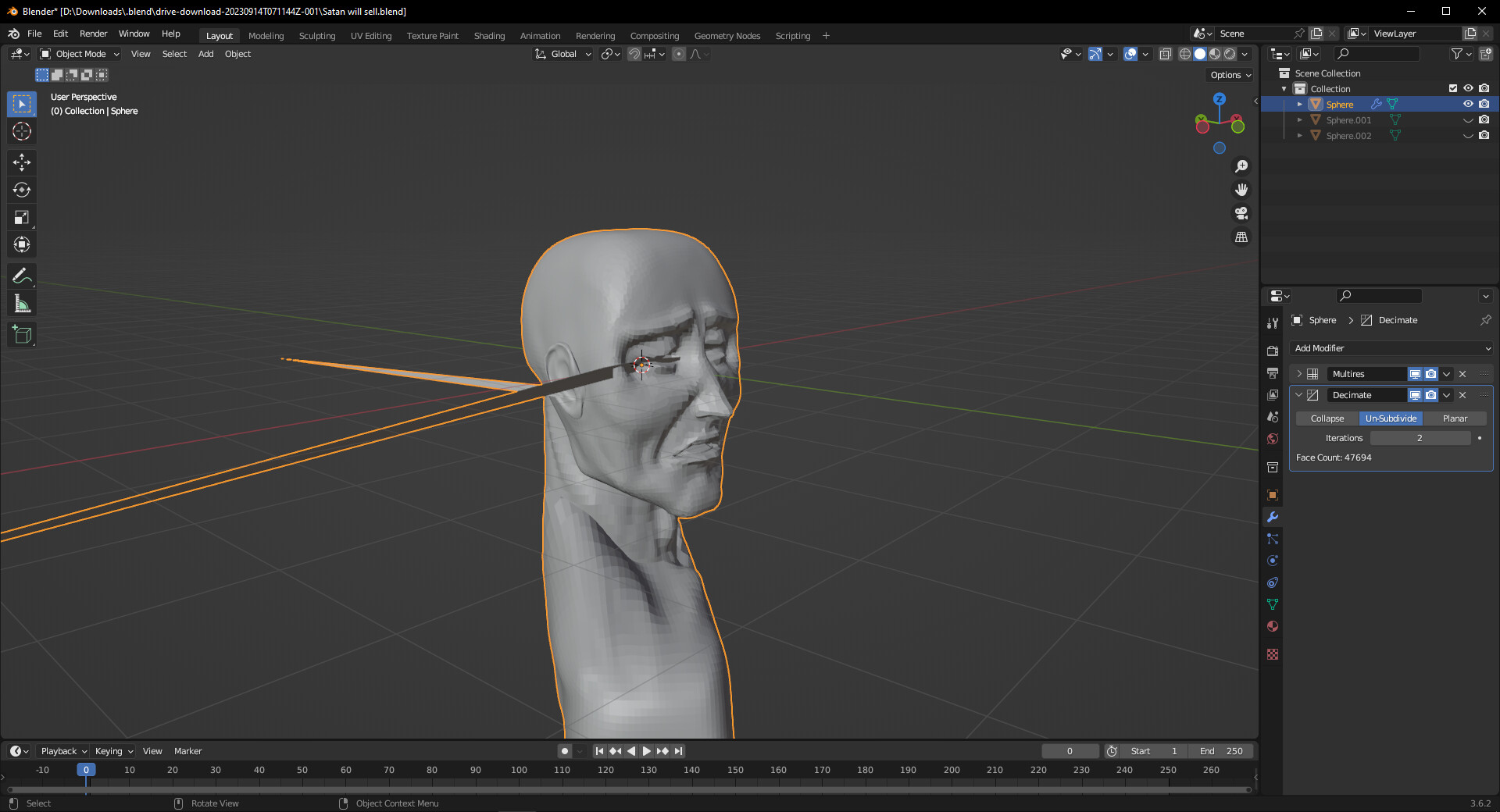Viewport: 1500px width, 812px height.
Task: Open the Render properties tab icon
Action: [x=1273, y=351]
